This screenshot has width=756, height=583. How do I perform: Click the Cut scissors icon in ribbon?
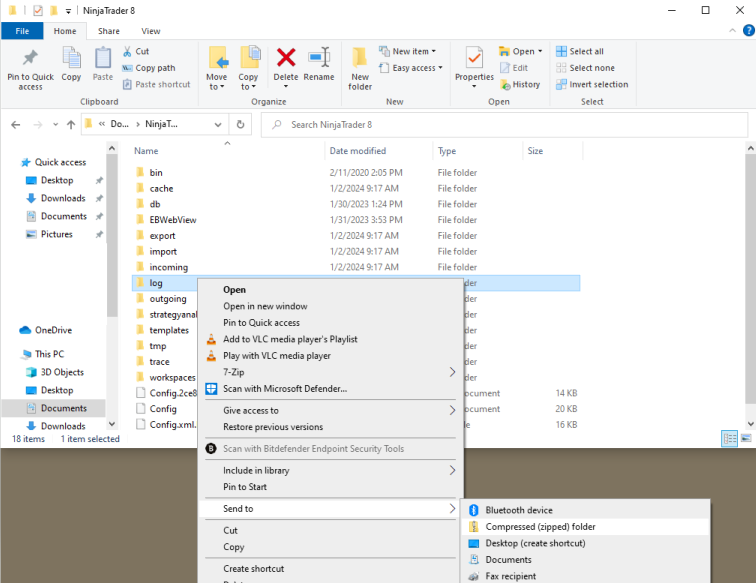click(127, 52)
